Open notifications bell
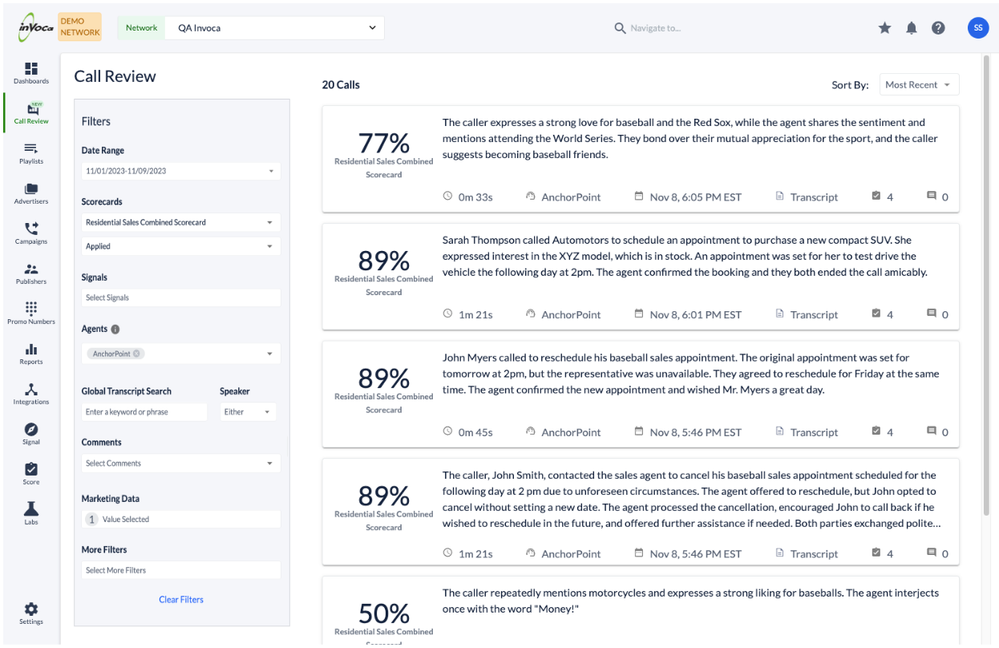This screenshot has height=648, width=999. [x=911, y=28]
